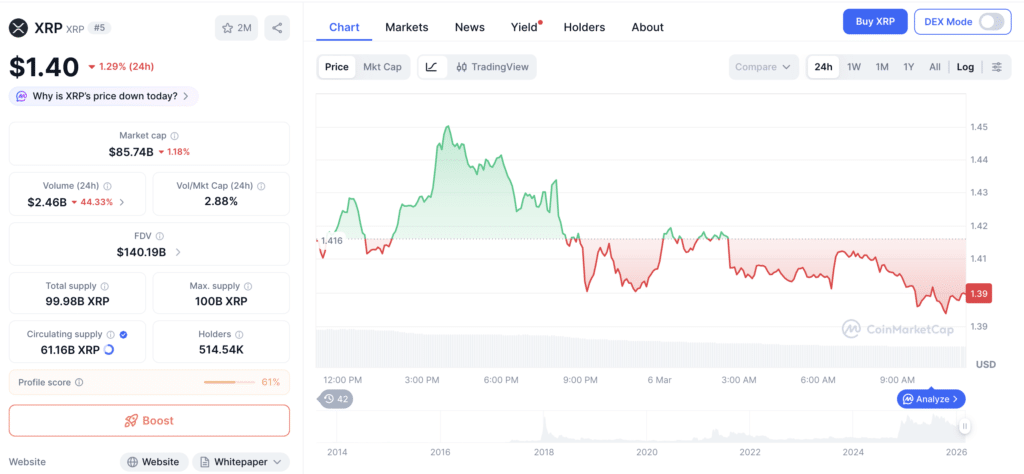This screenshot has width=1024, height=474.
Task: Select the line chart type icon
Action: [432, 67]
